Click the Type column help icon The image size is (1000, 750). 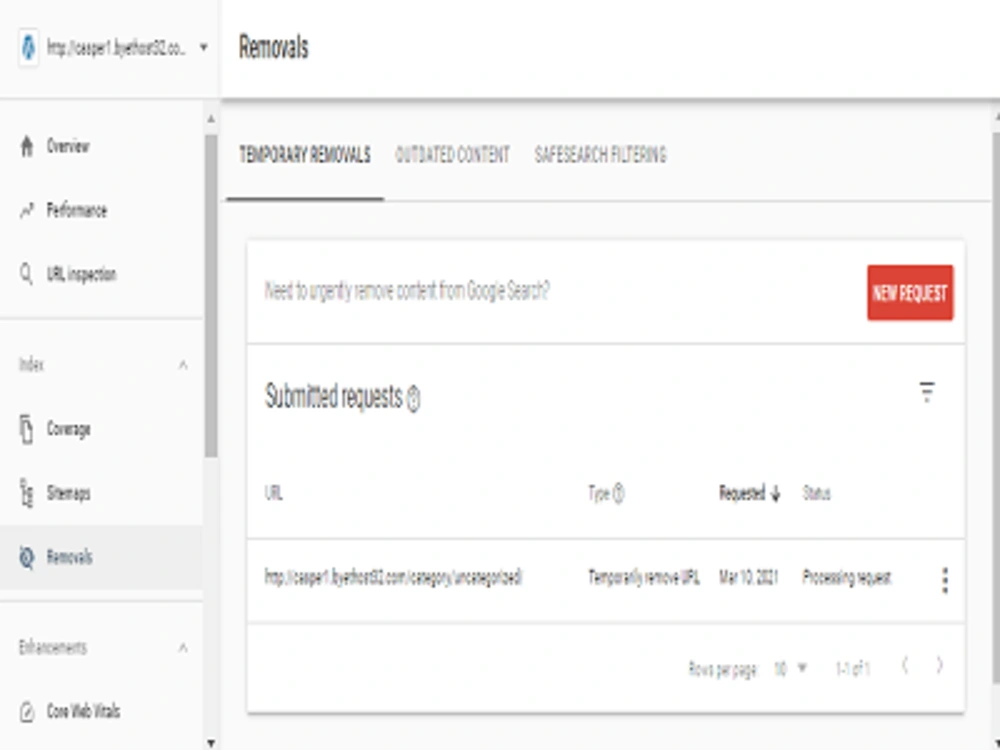coord(618,494)
